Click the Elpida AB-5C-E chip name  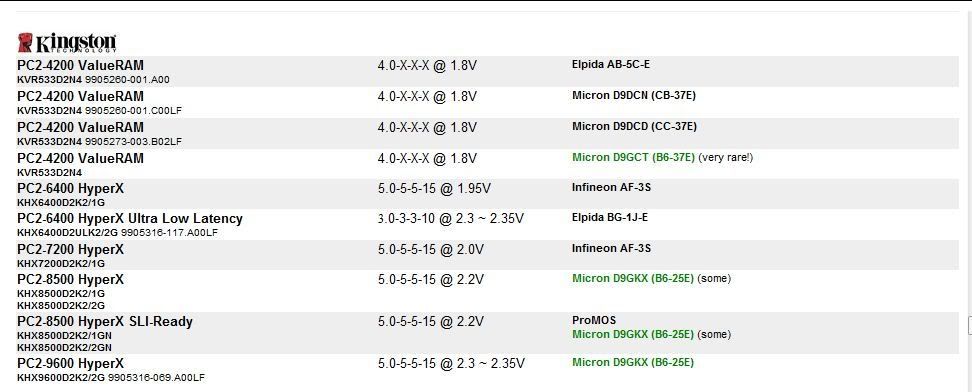(611, 65)
